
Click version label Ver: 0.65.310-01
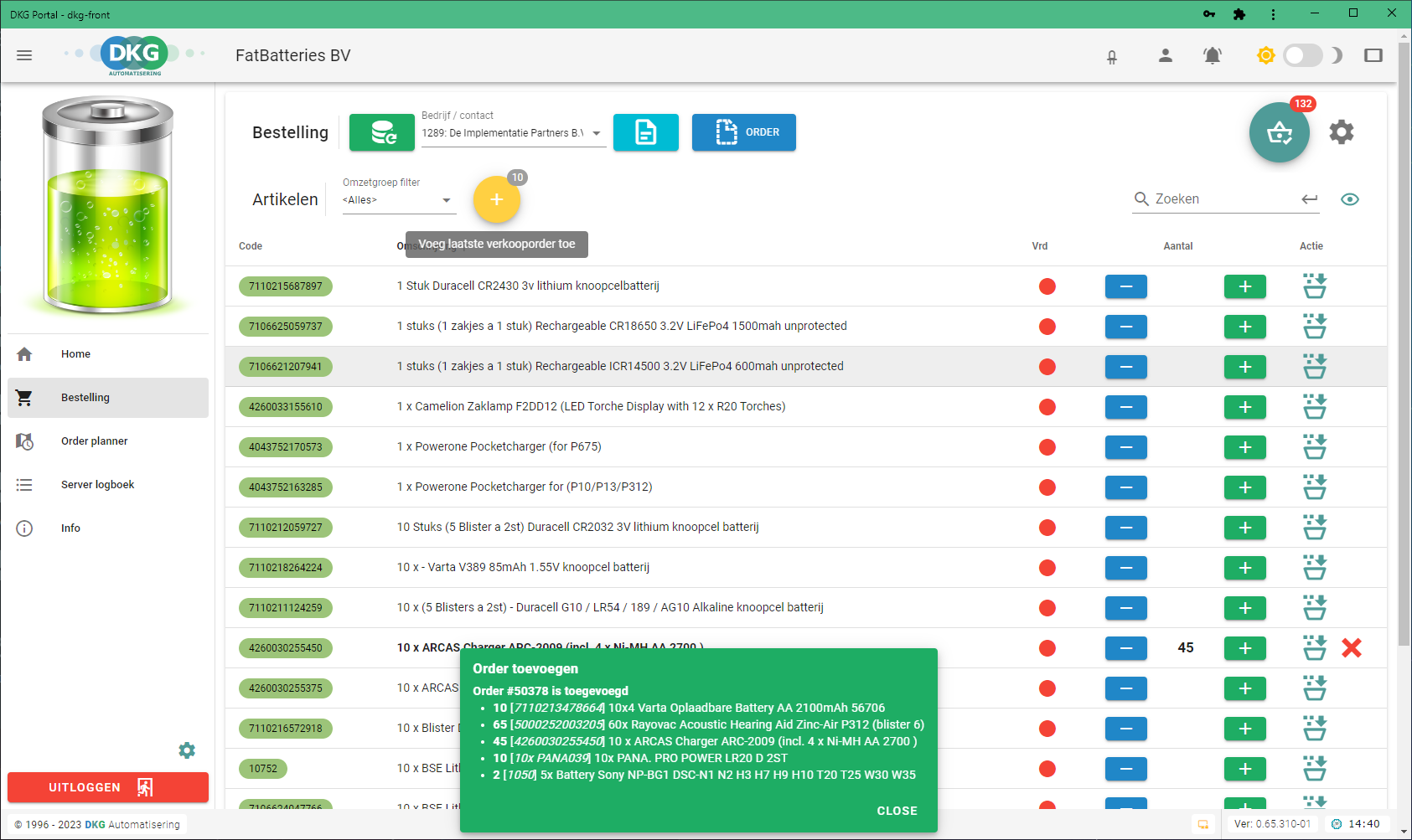click(1272, 824)
